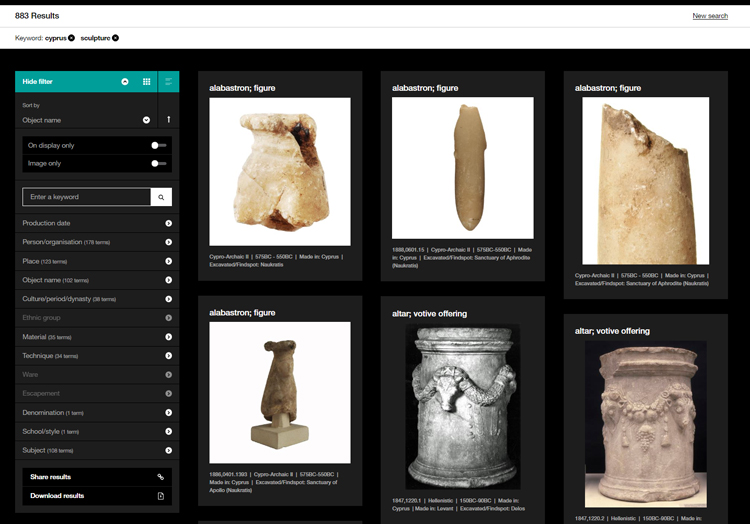Remove the sculpture keyword filter
750x524 pixels.
[115, 38]
